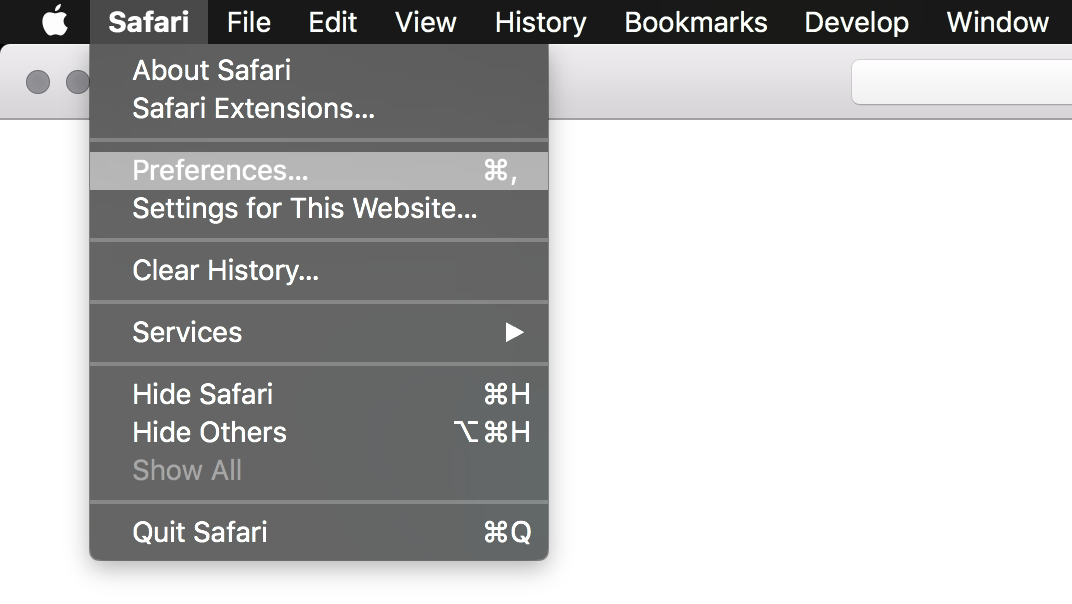This screenshot has width=1072, height=604.
Task: Open the File menu
Action: 249,22
